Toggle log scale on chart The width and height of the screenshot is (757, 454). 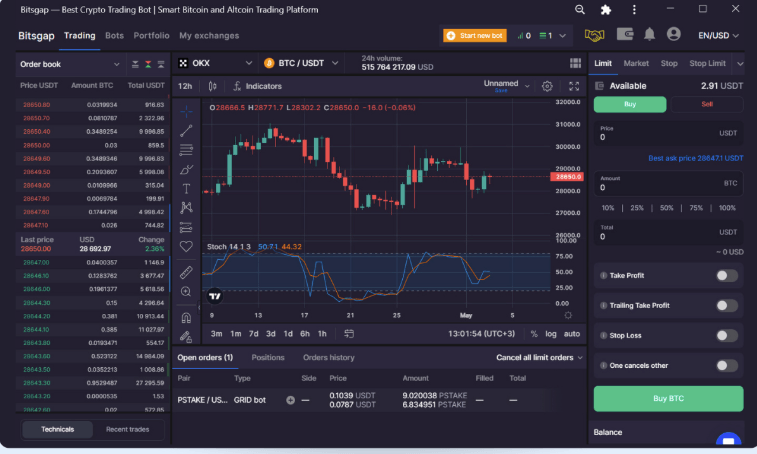pyautogui.click(x=551, y=334)
